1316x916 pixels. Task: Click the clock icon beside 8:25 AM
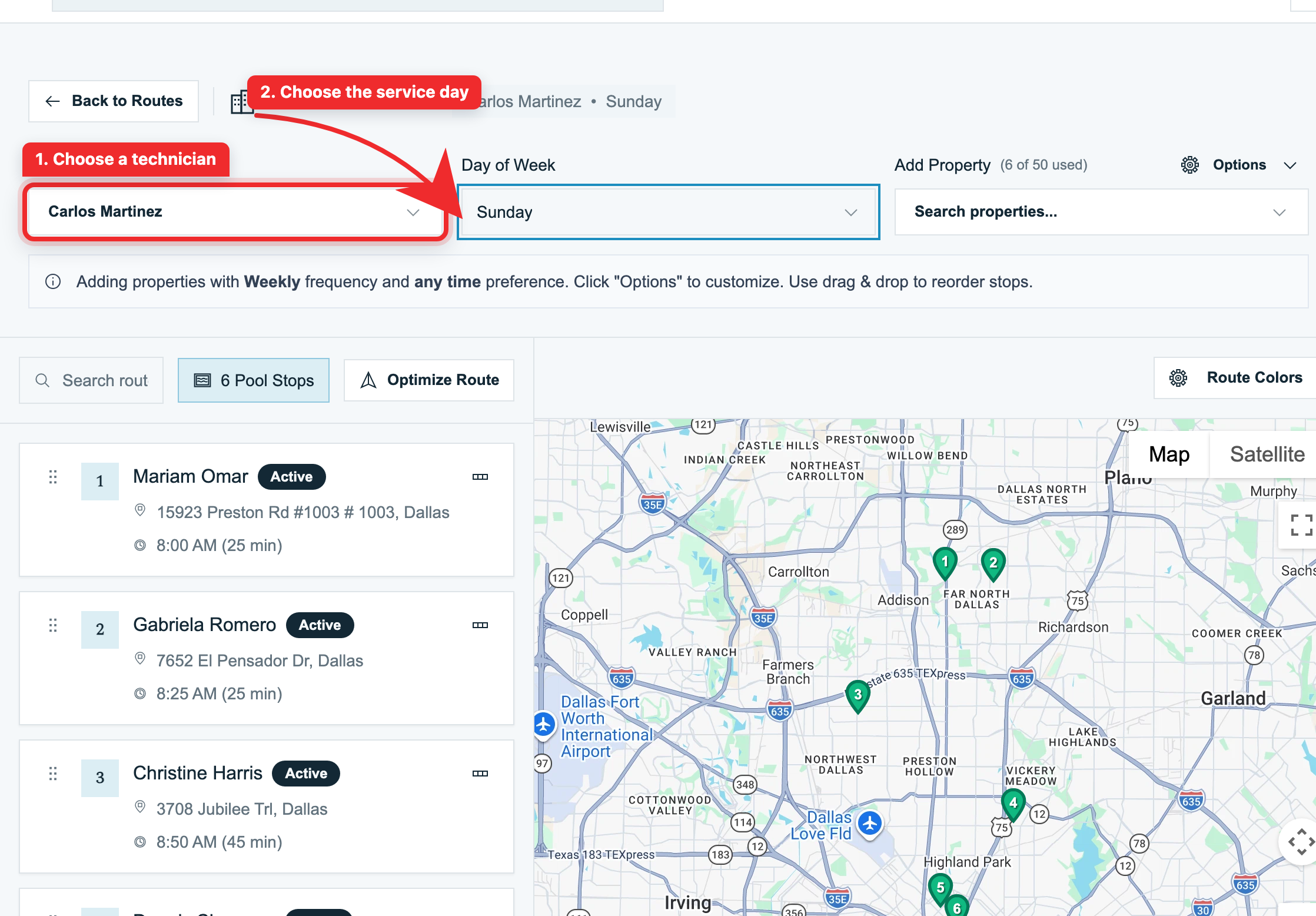[x=140, y=693]
